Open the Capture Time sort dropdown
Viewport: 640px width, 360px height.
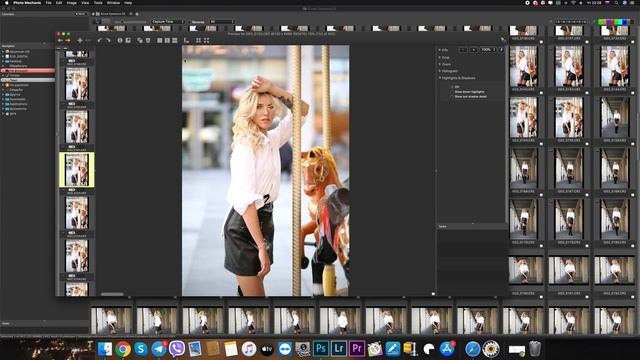pyautogui.click(x=168, y=22)
